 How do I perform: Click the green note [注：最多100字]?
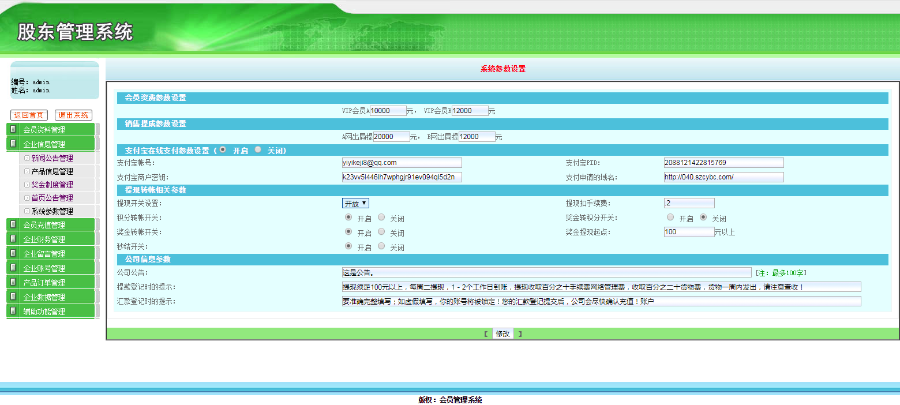tap(781, 273)
